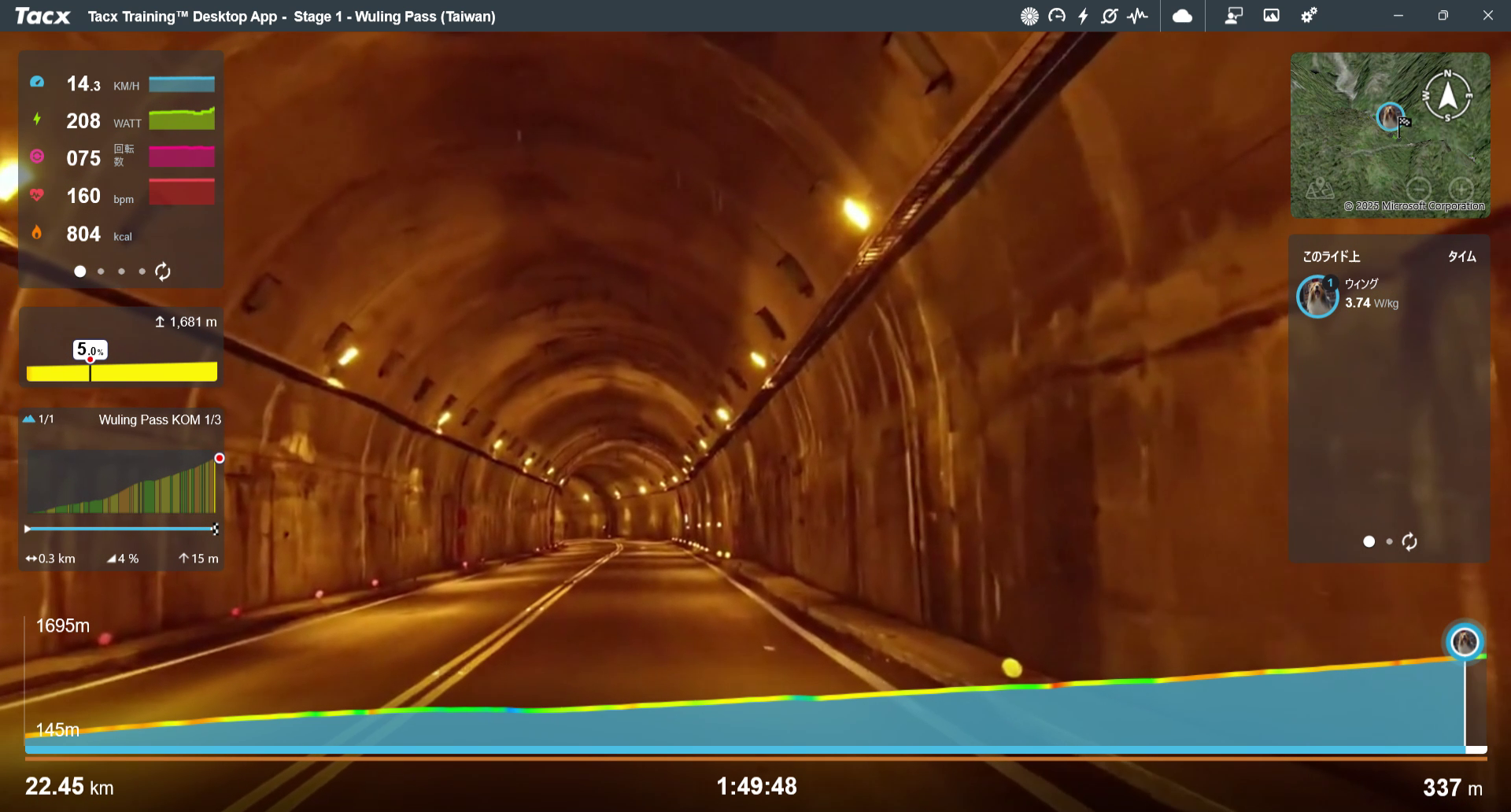
Task: Click the このライド上 leaderboard header
Action: 1331,257
